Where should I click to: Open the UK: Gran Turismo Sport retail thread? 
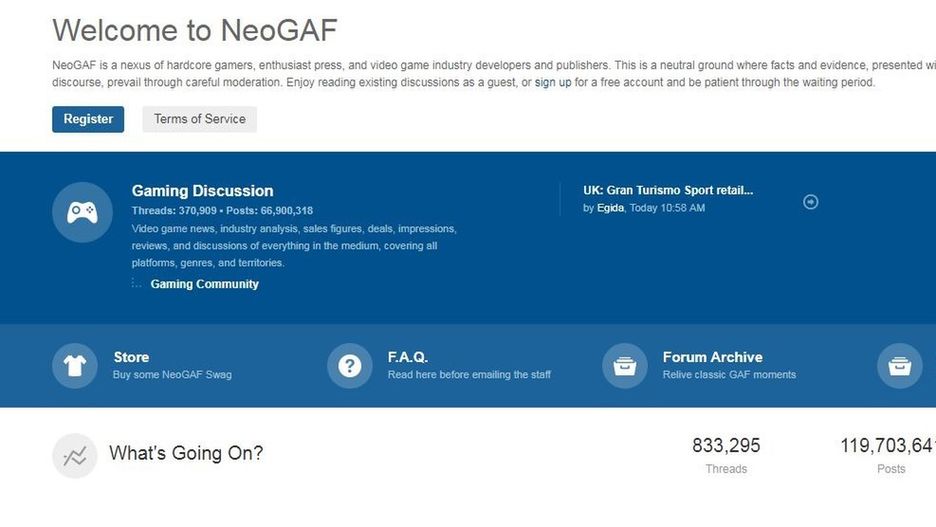point(668,190)
